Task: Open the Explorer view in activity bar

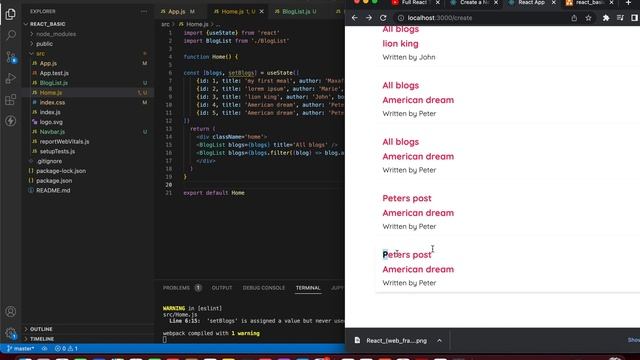Action: [11, 14]
